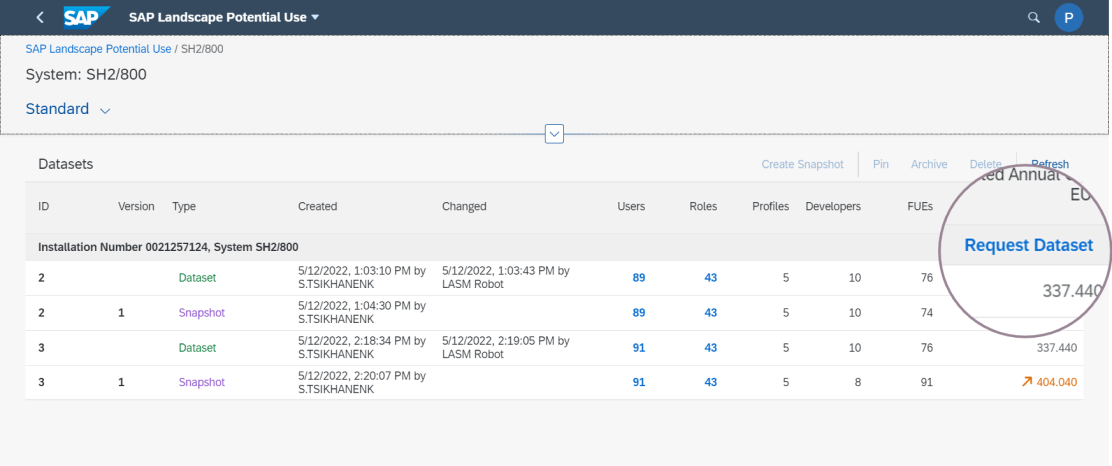This screenshot has height=466, width=1112.
Task: Collapse the header with the chevron button
Action: 554,133
